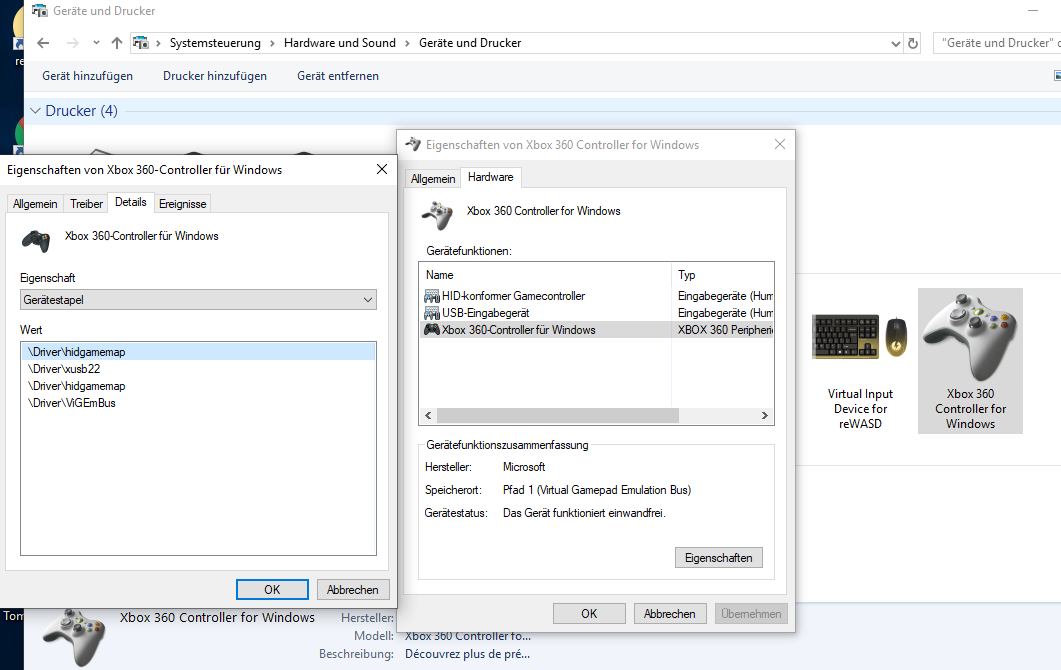This screenshot has height=670, width=1061.
Task: Collapse the Drucker (4) group
Action: tap(36, 111)
